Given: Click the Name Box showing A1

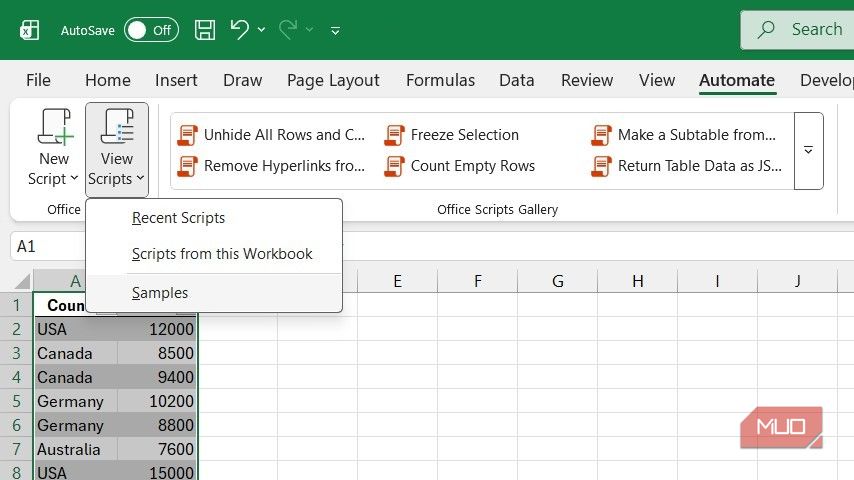Looking at the screenshot, I should click(48, 246).
